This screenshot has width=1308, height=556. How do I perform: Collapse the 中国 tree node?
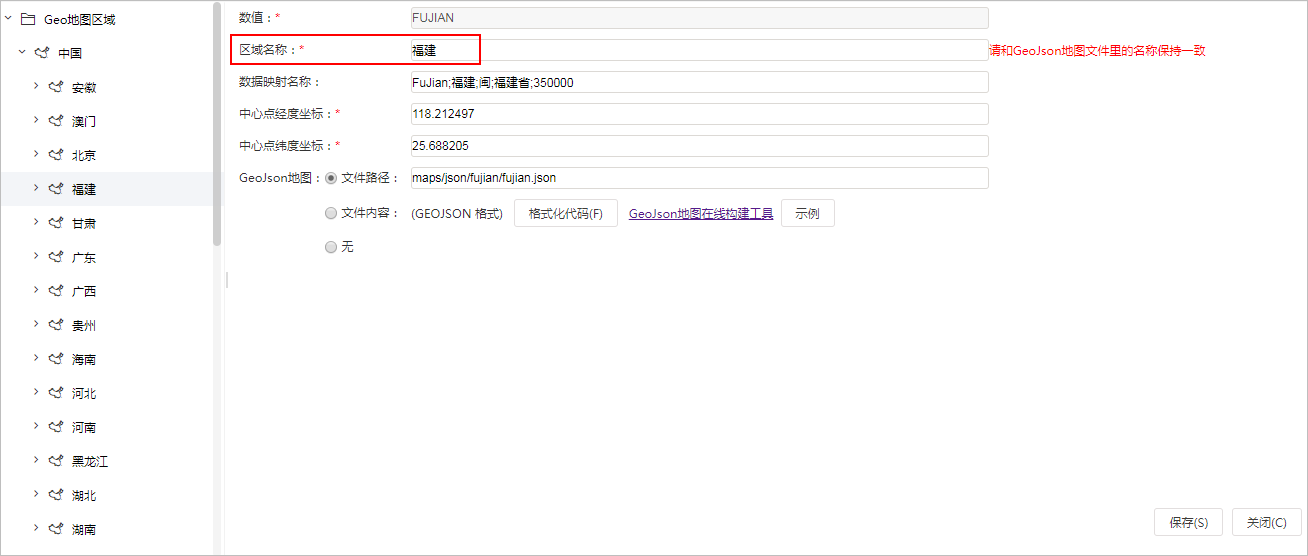click(22, 52)
